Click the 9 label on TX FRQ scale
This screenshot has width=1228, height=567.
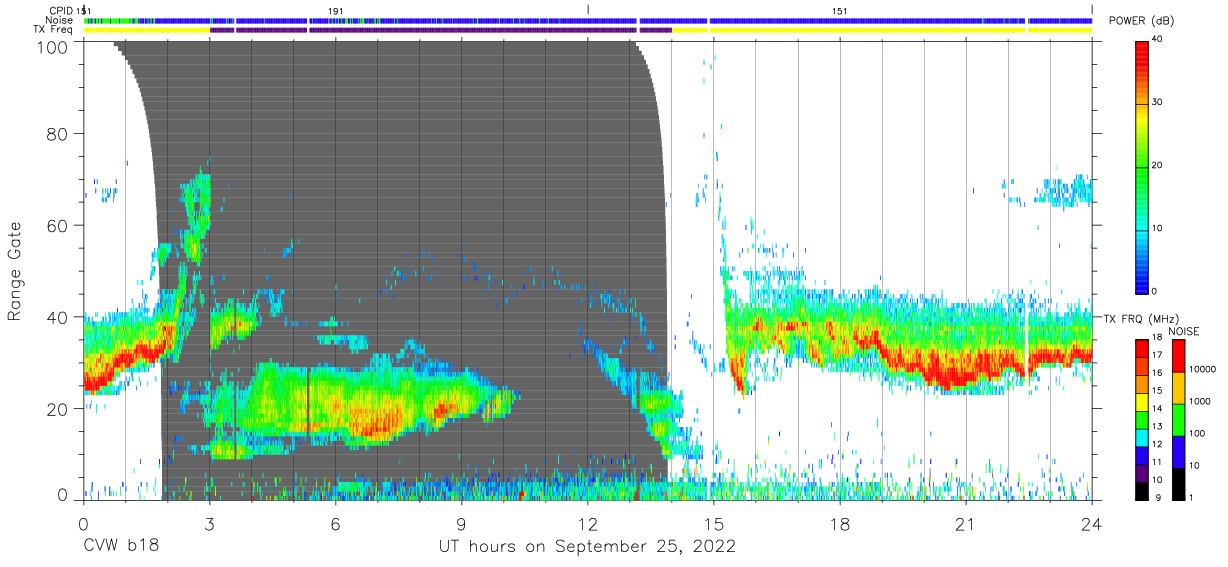[x=1158, y=497]
